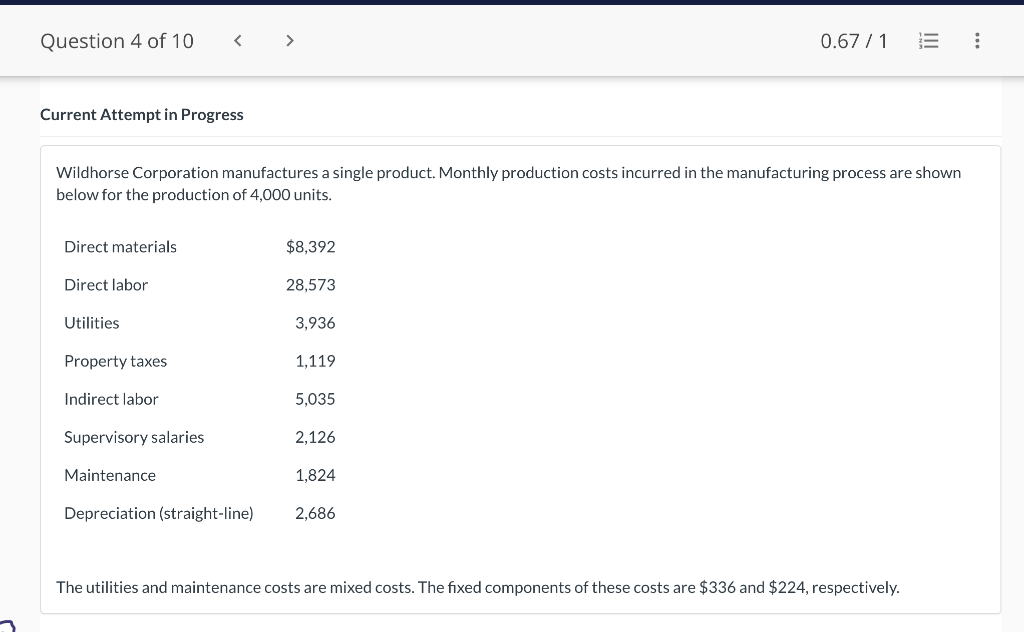Select the Utilities row label

91,323
